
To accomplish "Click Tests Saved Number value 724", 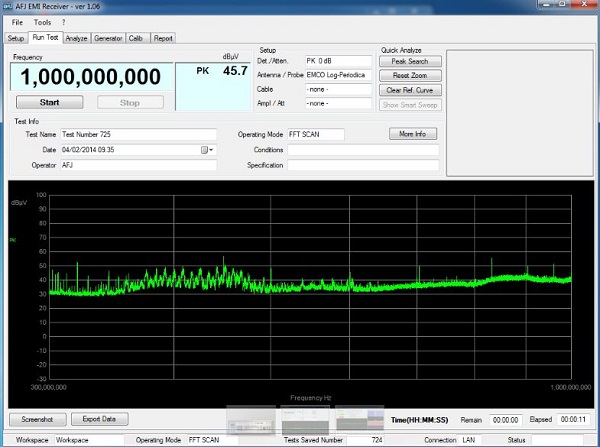I will pos(365,440).
